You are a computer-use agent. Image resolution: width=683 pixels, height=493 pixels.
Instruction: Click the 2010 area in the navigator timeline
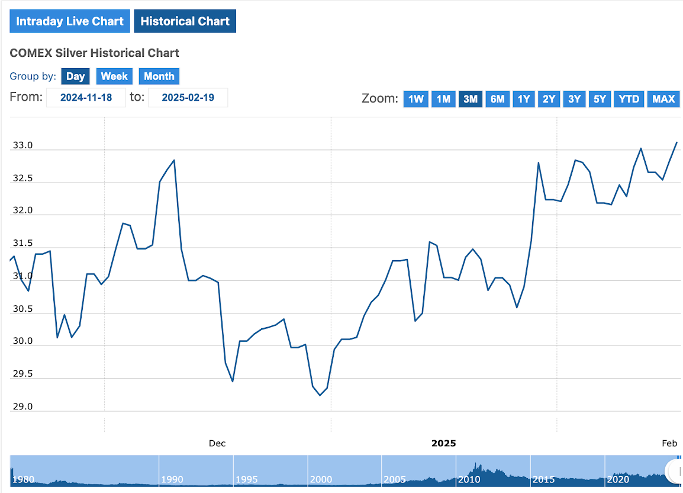pos(469,479)
